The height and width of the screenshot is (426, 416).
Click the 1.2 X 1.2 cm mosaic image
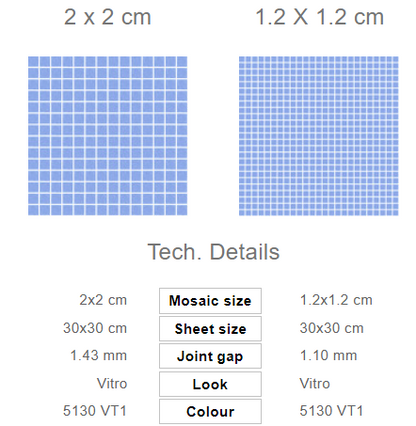pyautogui.click(x=319, y=136)
